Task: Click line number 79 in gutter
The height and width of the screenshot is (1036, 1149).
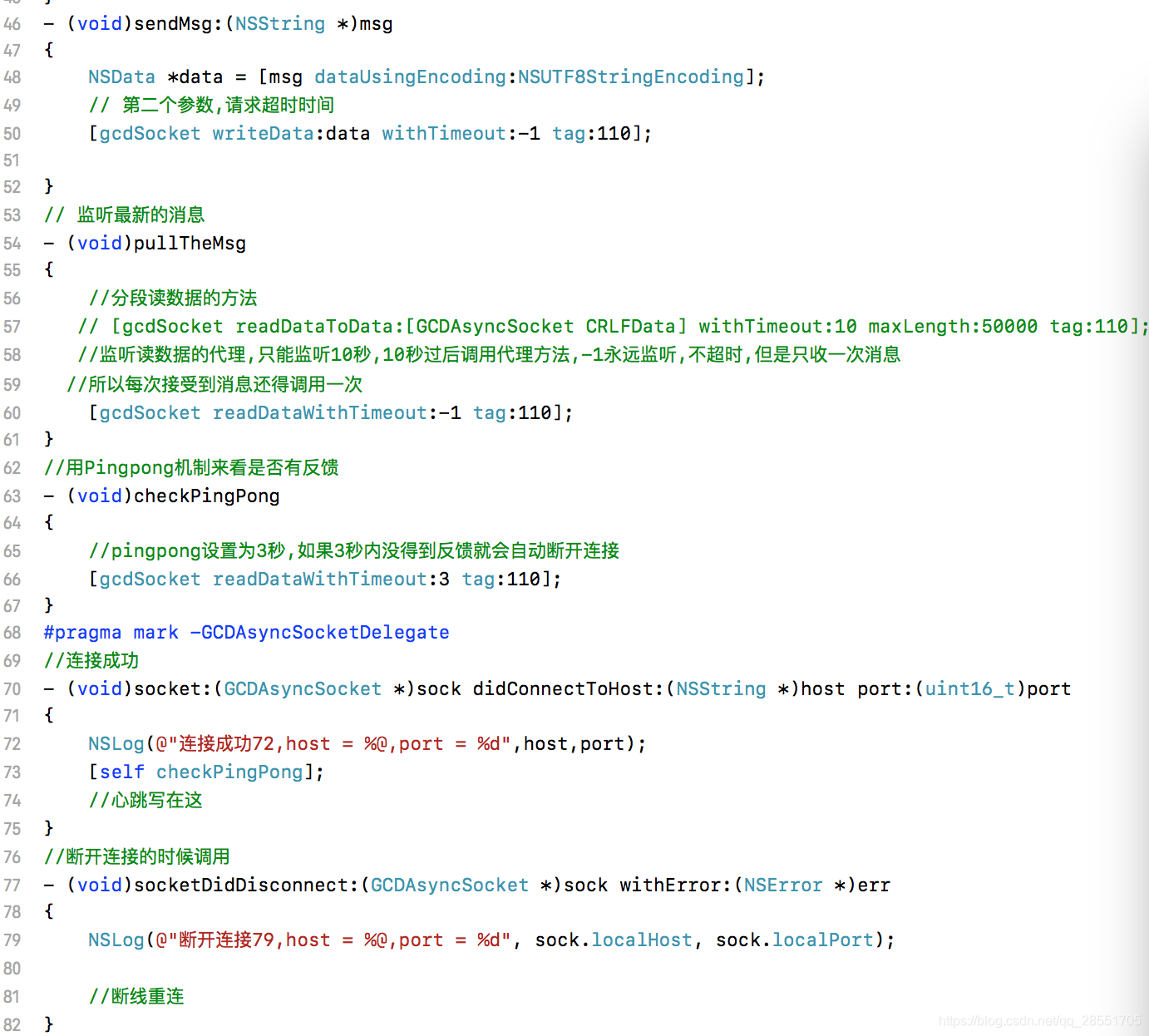Action: coord(12,940)
